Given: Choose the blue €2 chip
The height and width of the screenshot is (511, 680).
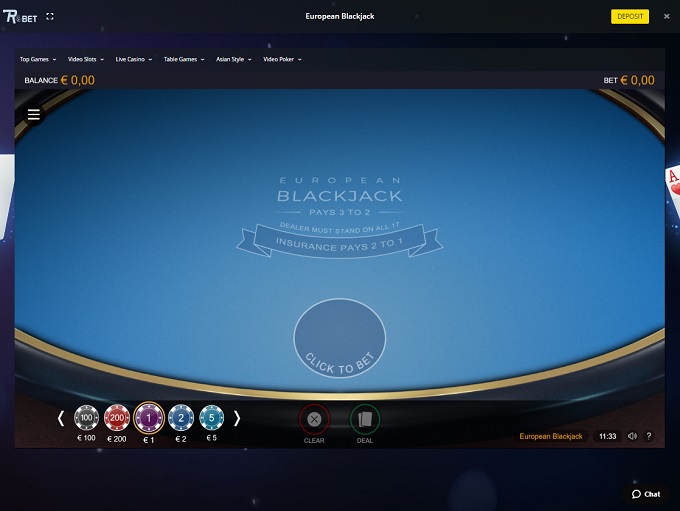Looking at the screenshot, I should coord(180,418).
